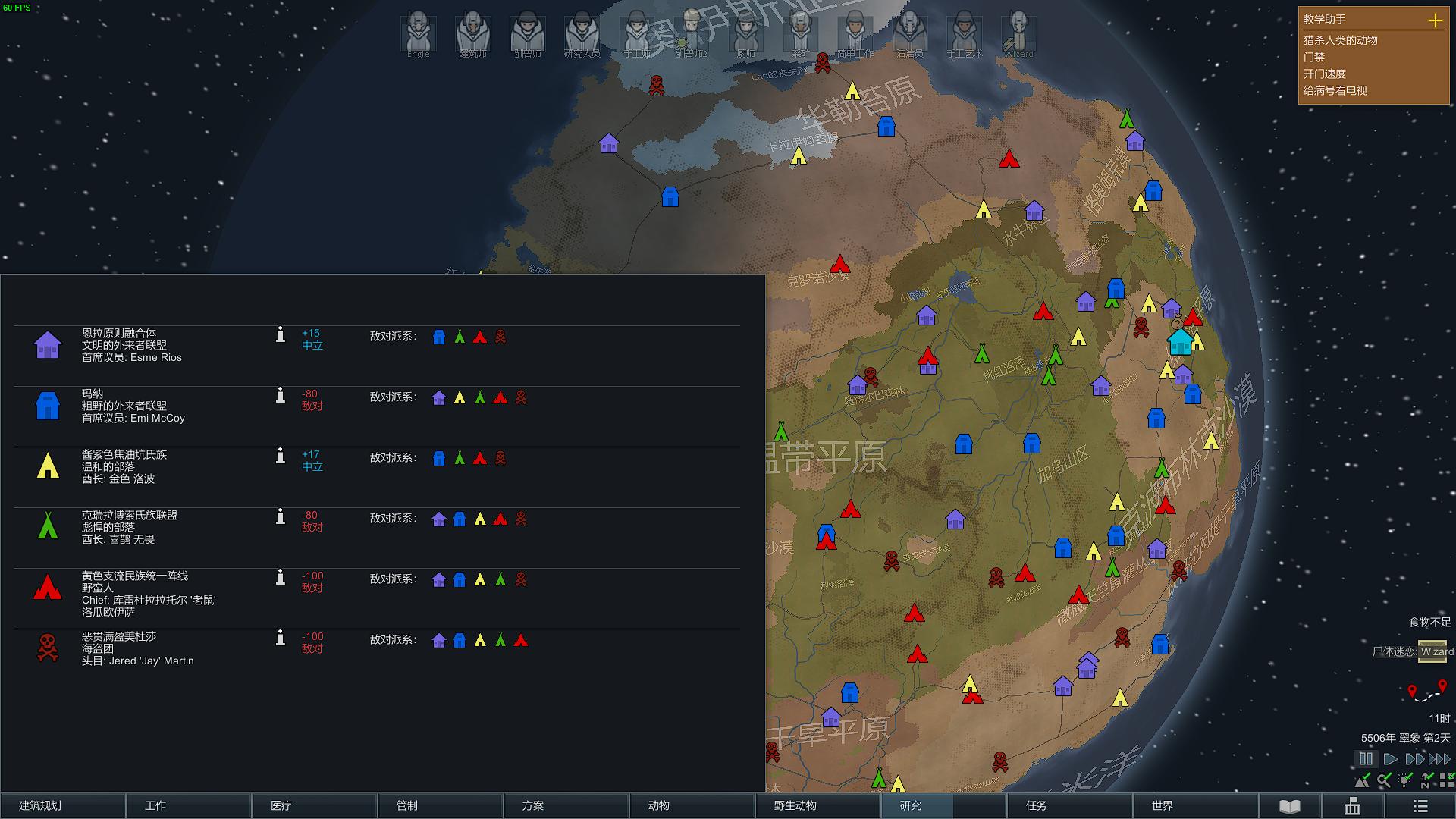Toggle north-lock compass option
This screenshot has width=1456, height=819.
pyautogui.click(x=1426, y=781)
